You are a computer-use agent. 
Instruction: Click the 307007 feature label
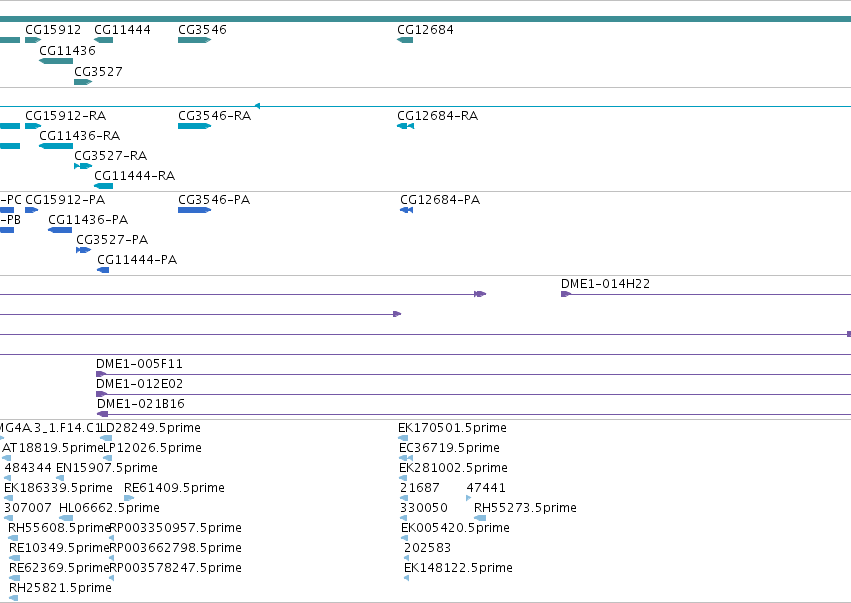pyautogui.click(x=28, y=508)
